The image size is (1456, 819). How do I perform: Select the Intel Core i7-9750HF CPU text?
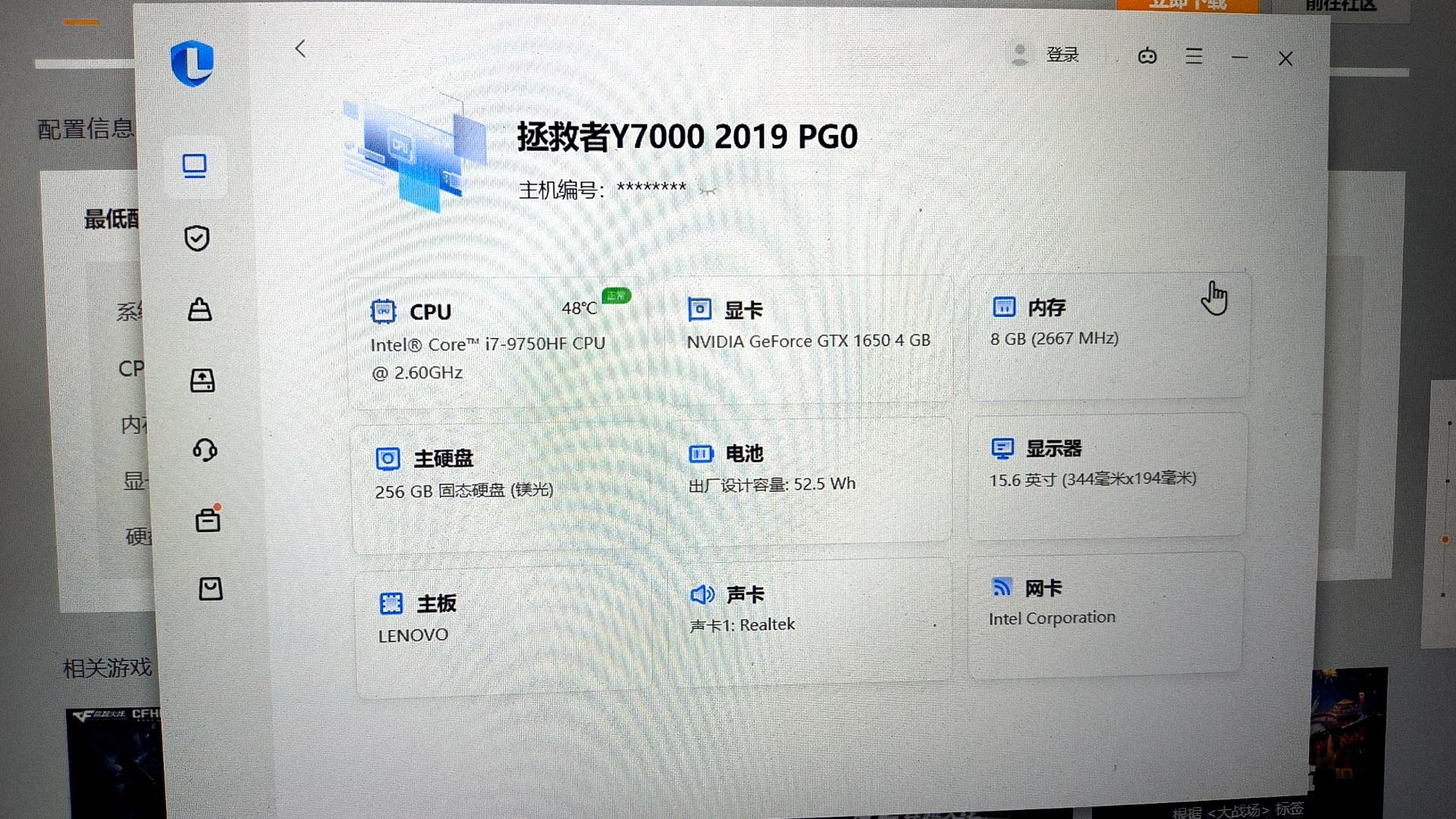pyautogui.click(x=488, y=358)
